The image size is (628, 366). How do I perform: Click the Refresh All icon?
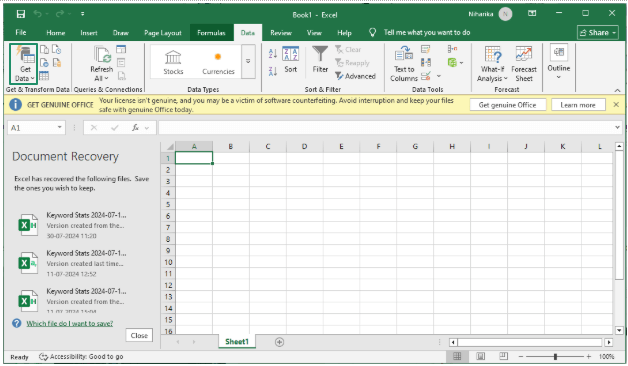[102, 63]
